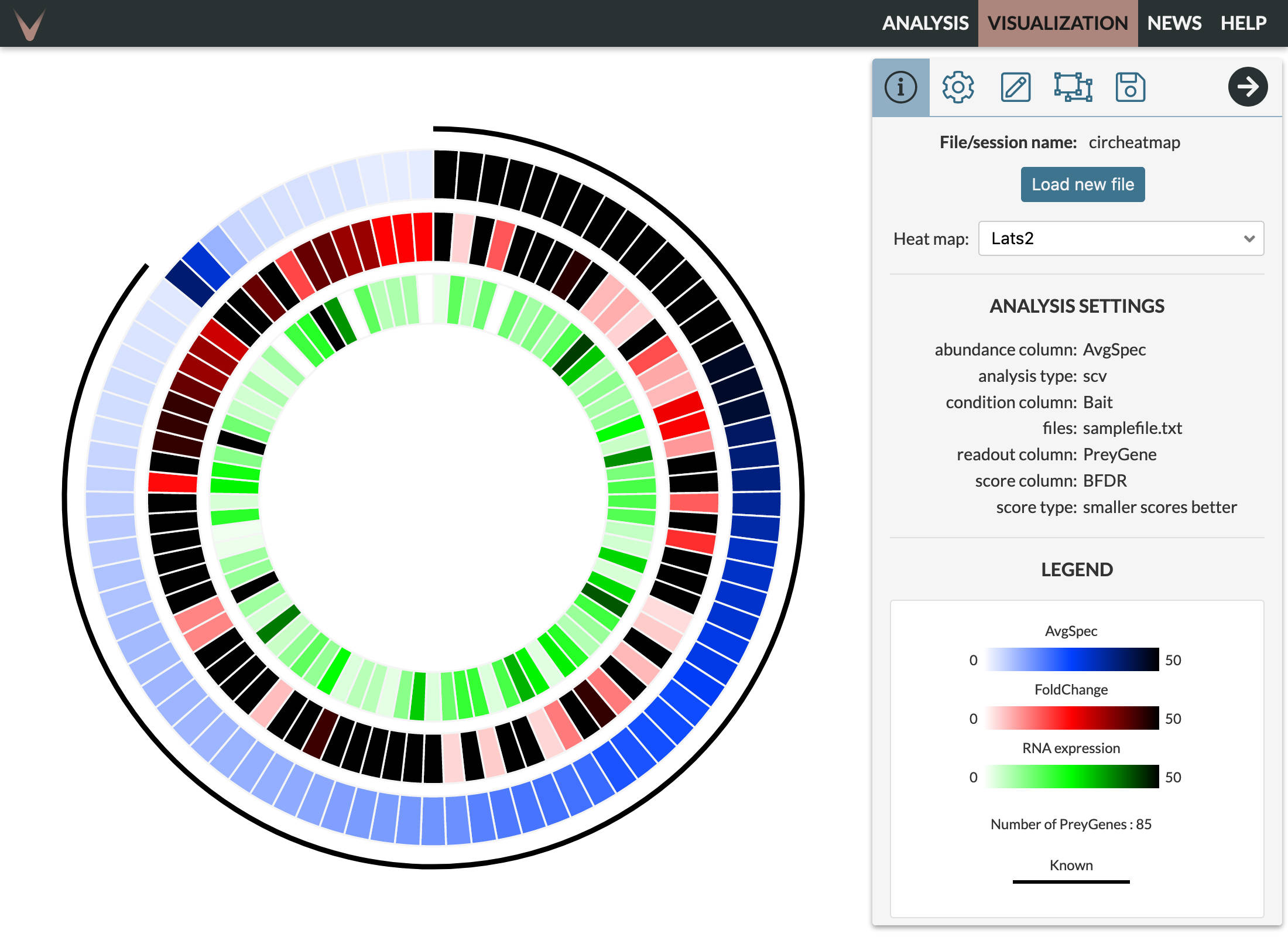Collapse the side panel with arrow button
1288x937 pixels.
click(1248, 87)
